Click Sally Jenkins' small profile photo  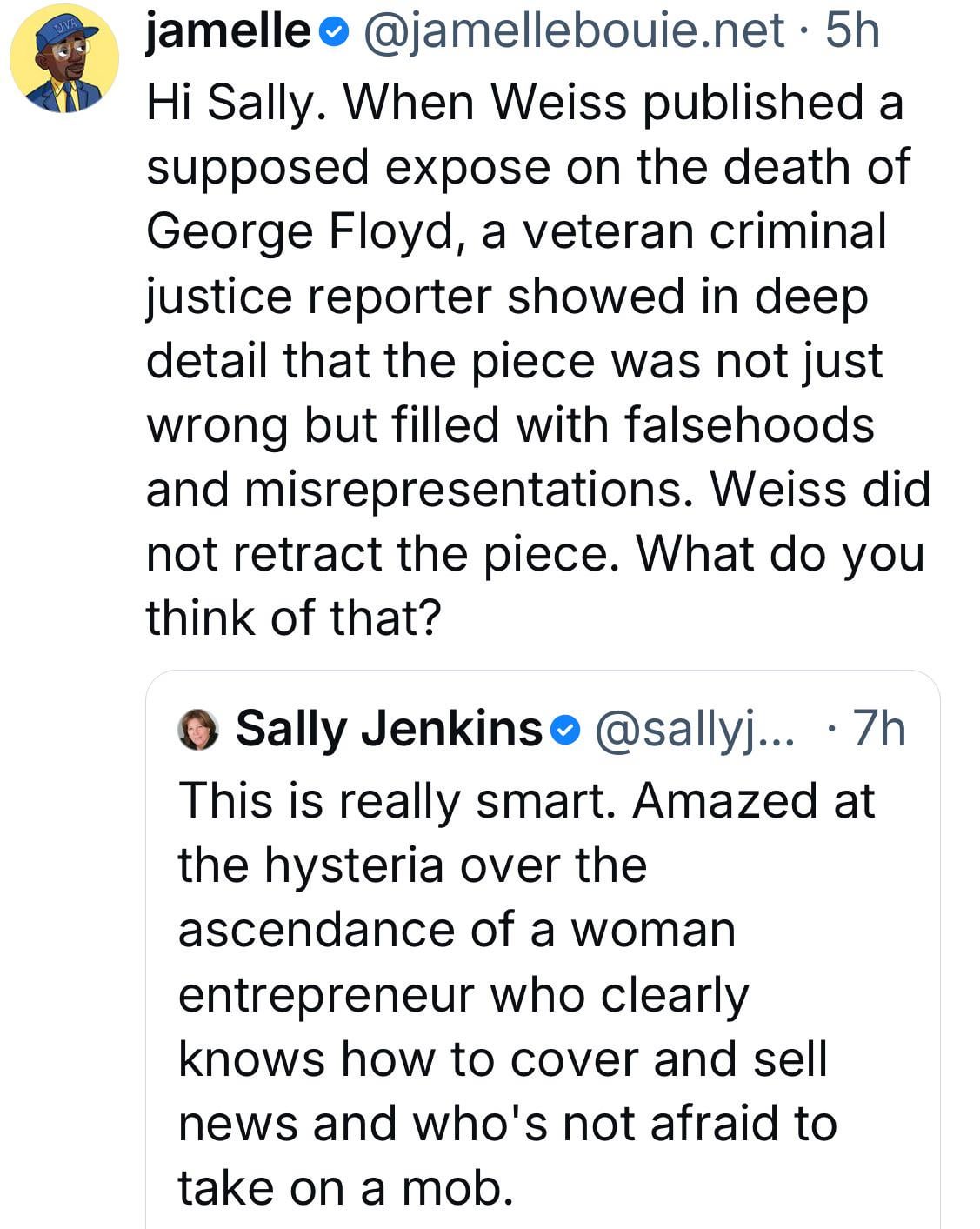198,729
